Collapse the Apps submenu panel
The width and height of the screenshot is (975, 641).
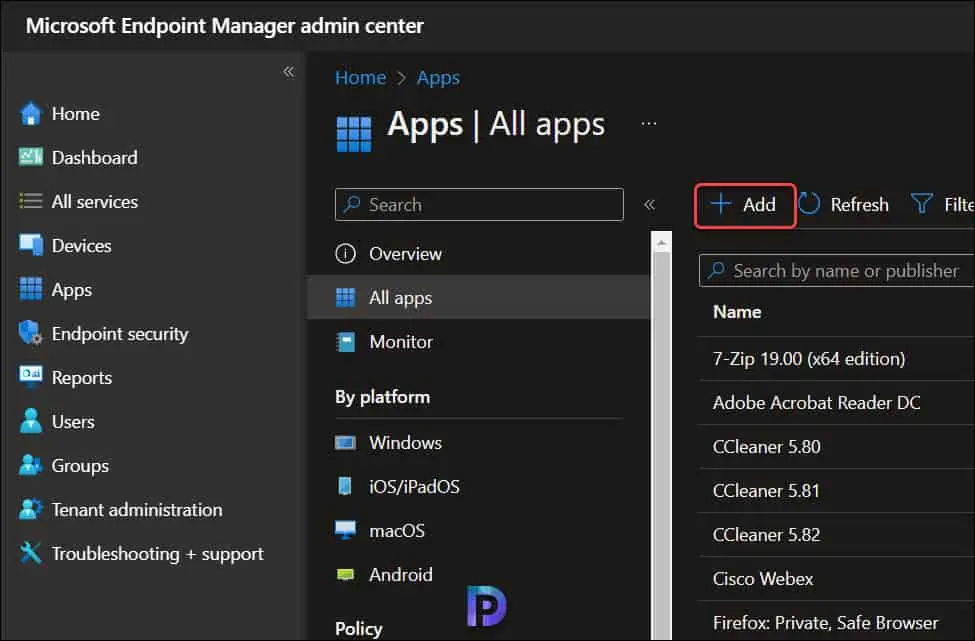(x=650, y=205)
